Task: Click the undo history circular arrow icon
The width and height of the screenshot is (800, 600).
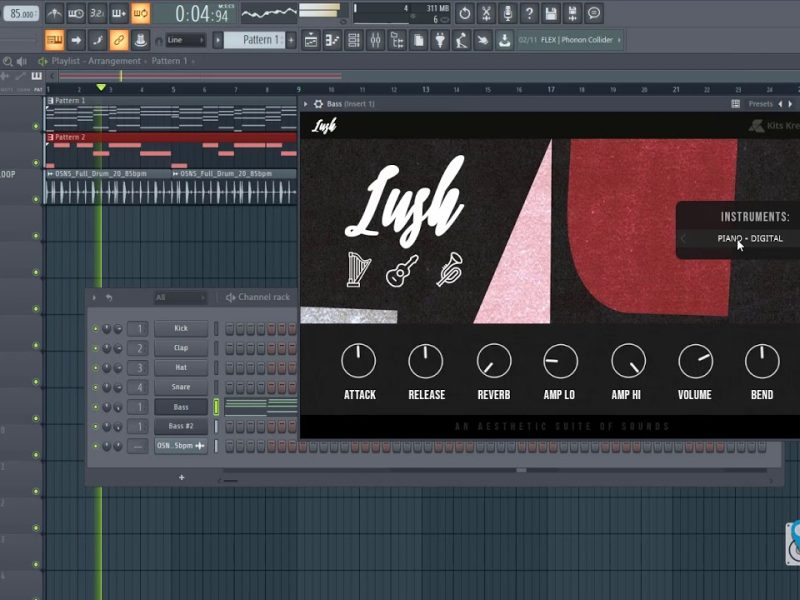Action: 464,14
